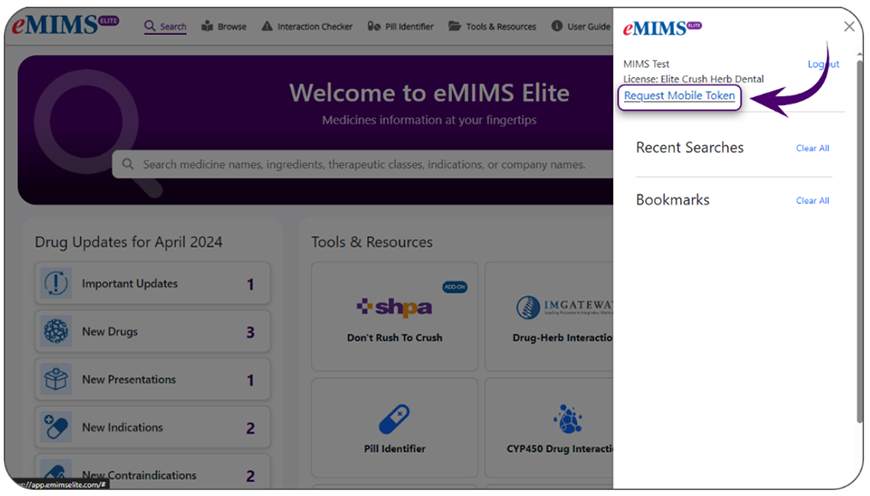Open the CYP450 Drug Interaction card label
870x496 pixels.
coord(559,449)
